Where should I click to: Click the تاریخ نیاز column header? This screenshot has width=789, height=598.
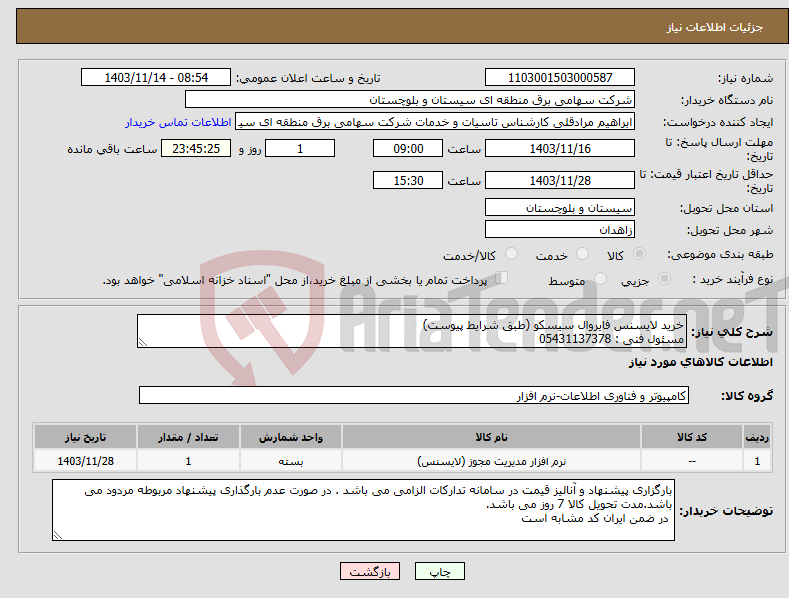[x=86, y=437]
